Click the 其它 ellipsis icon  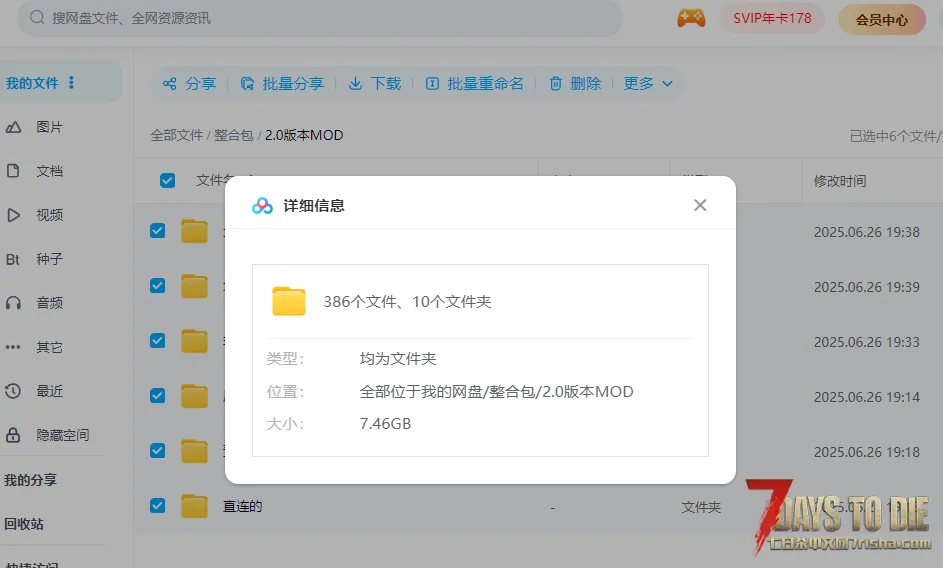[13, 347]
